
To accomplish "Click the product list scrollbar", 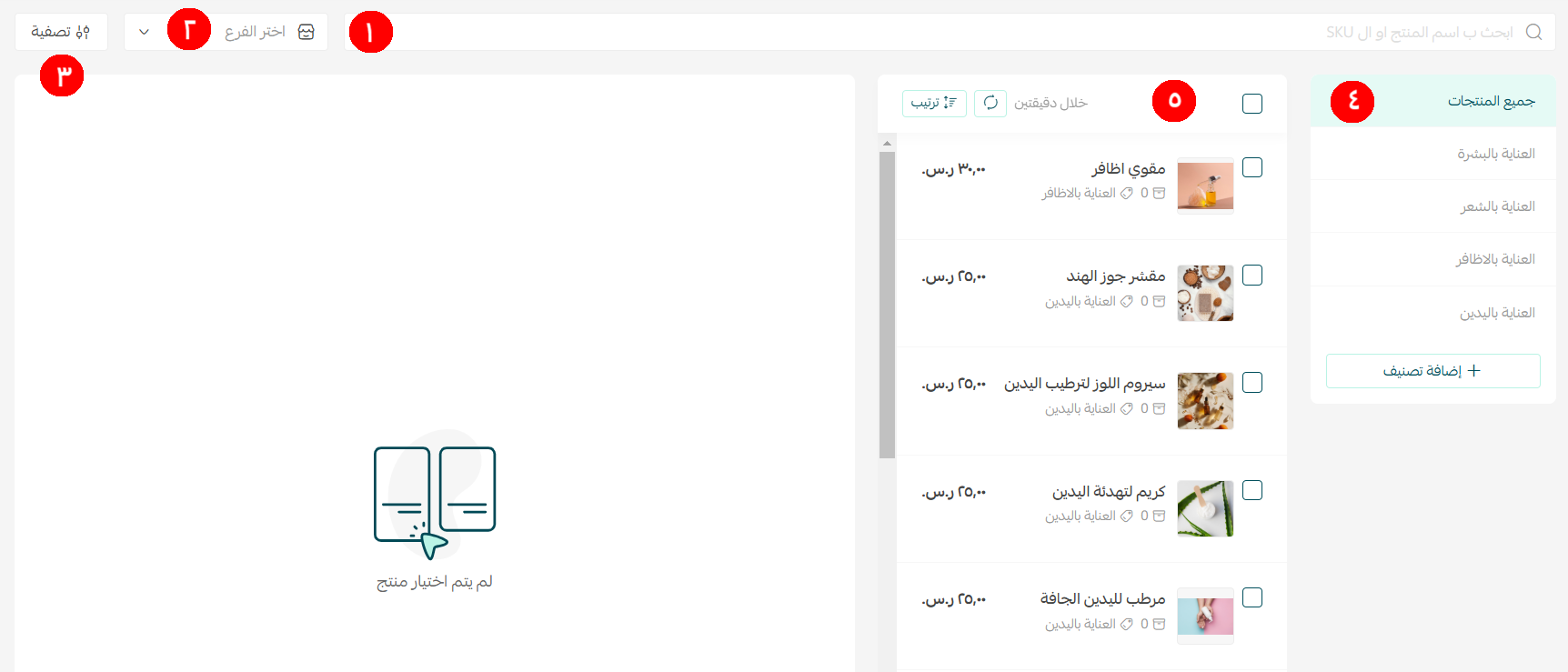I will [x=887, y=305].
